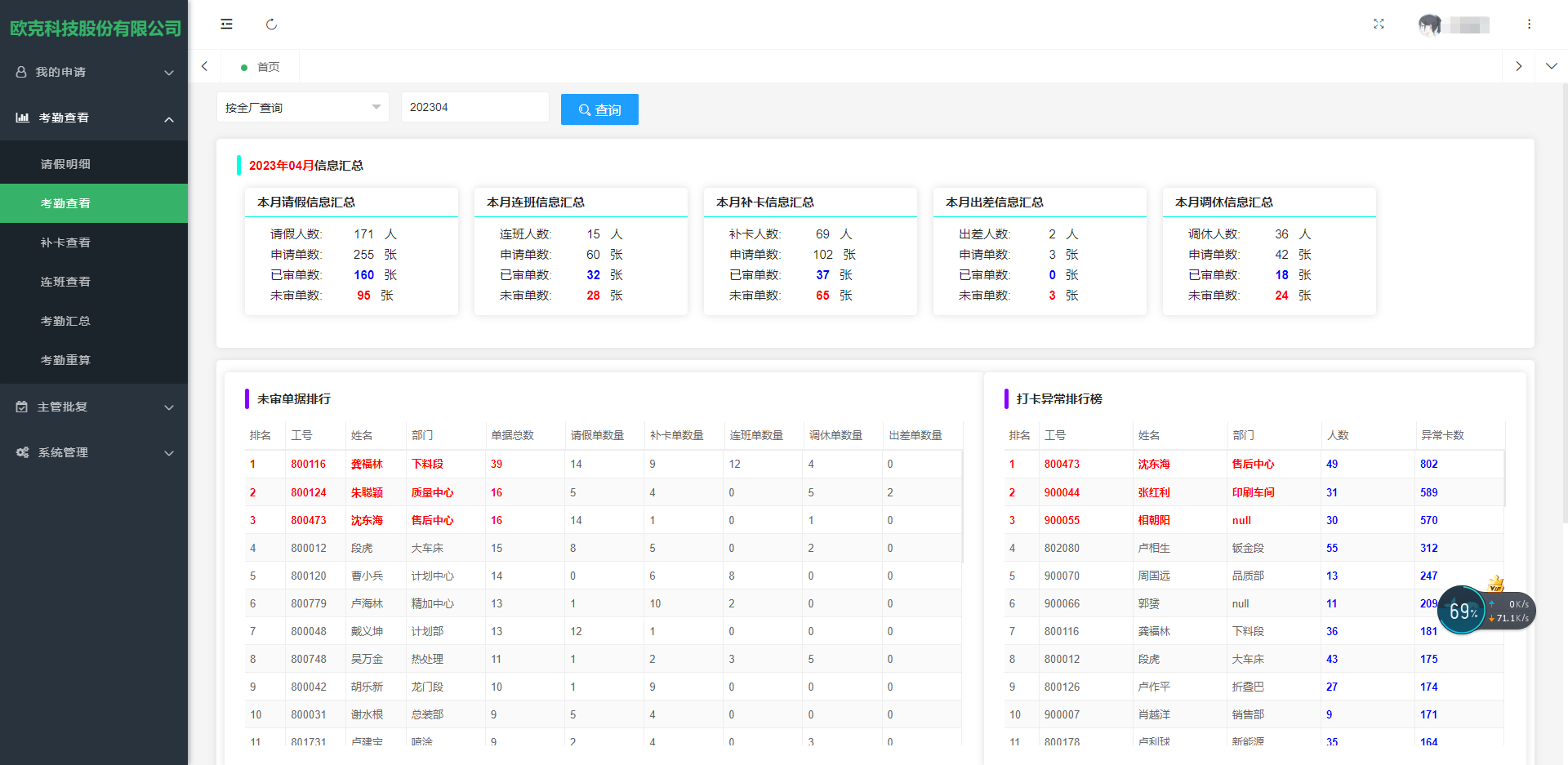Click the refresh page icon

pyautogui.click(x=271, y=24)
